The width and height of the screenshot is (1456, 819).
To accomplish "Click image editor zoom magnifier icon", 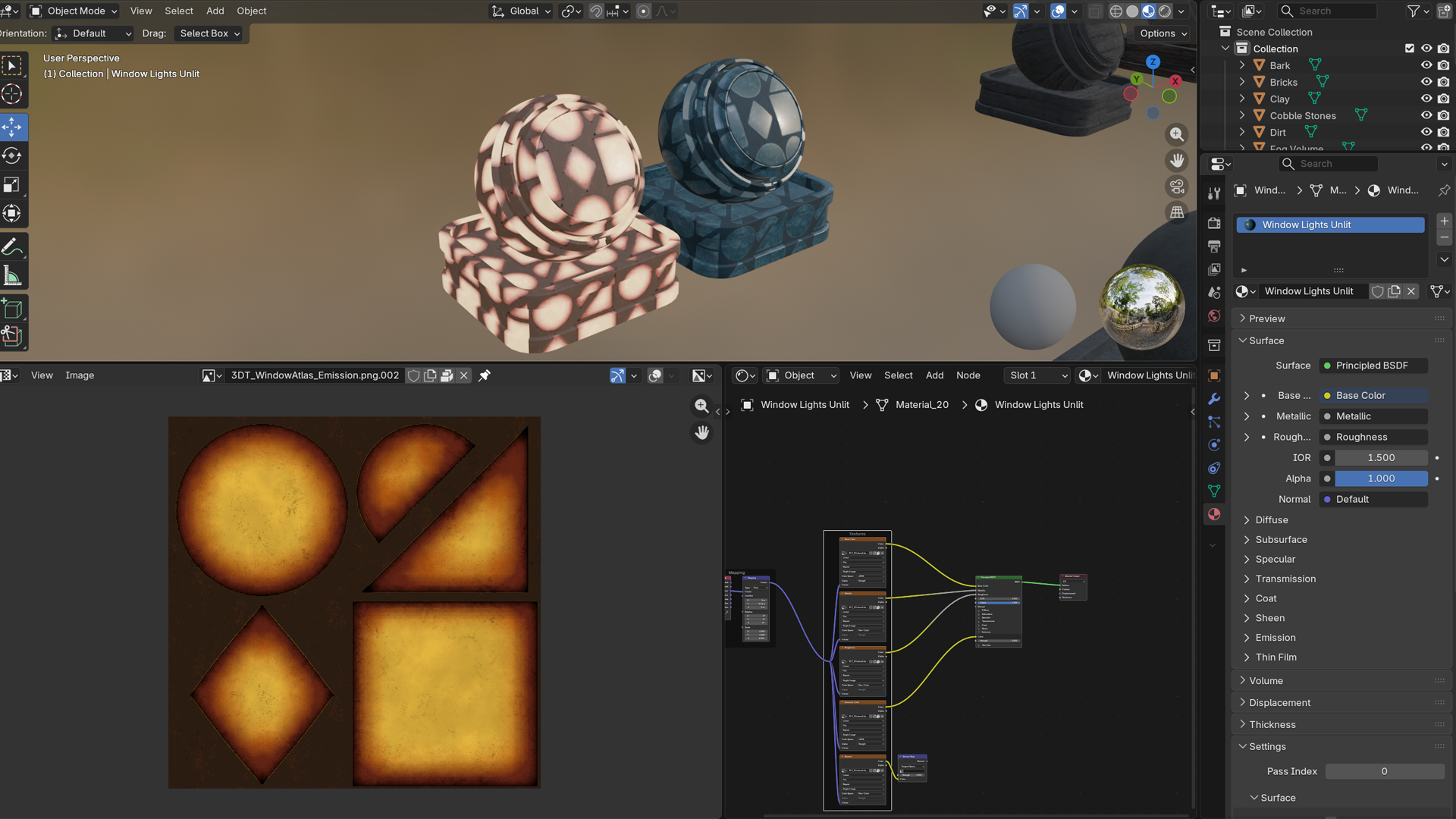I will point(701,406).
